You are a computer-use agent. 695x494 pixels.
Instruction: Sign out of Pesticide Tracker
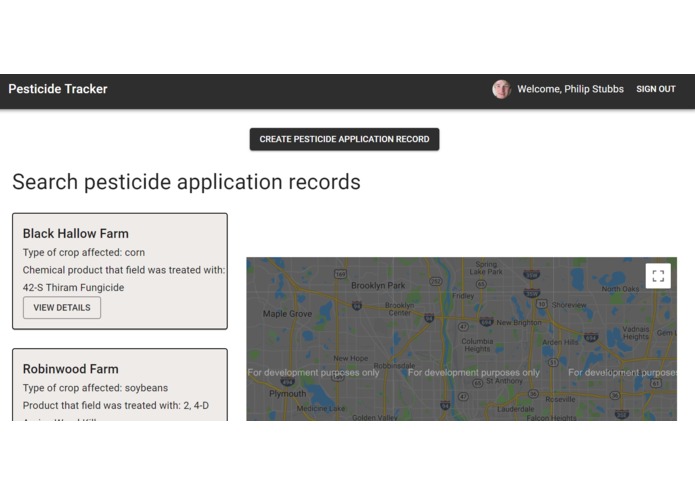[x=656, y=89]
